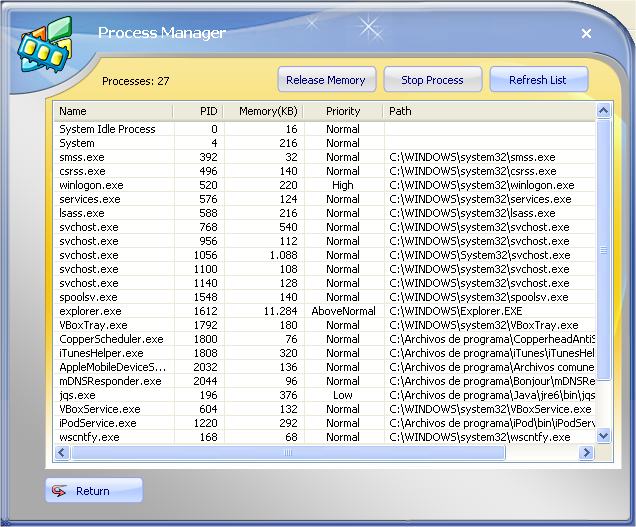Select the iTunesHelper.exe process
636x527 pixels.
pos(324,353)
